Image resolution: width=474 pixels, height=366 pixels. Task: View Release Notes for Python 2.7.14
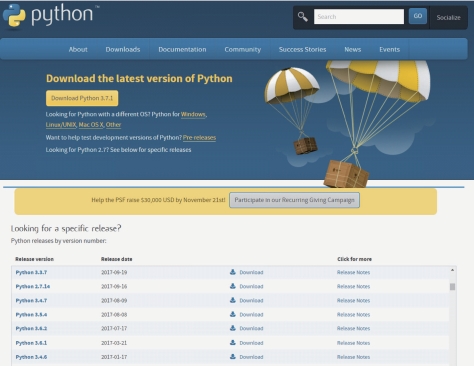(x=353, y=286)
